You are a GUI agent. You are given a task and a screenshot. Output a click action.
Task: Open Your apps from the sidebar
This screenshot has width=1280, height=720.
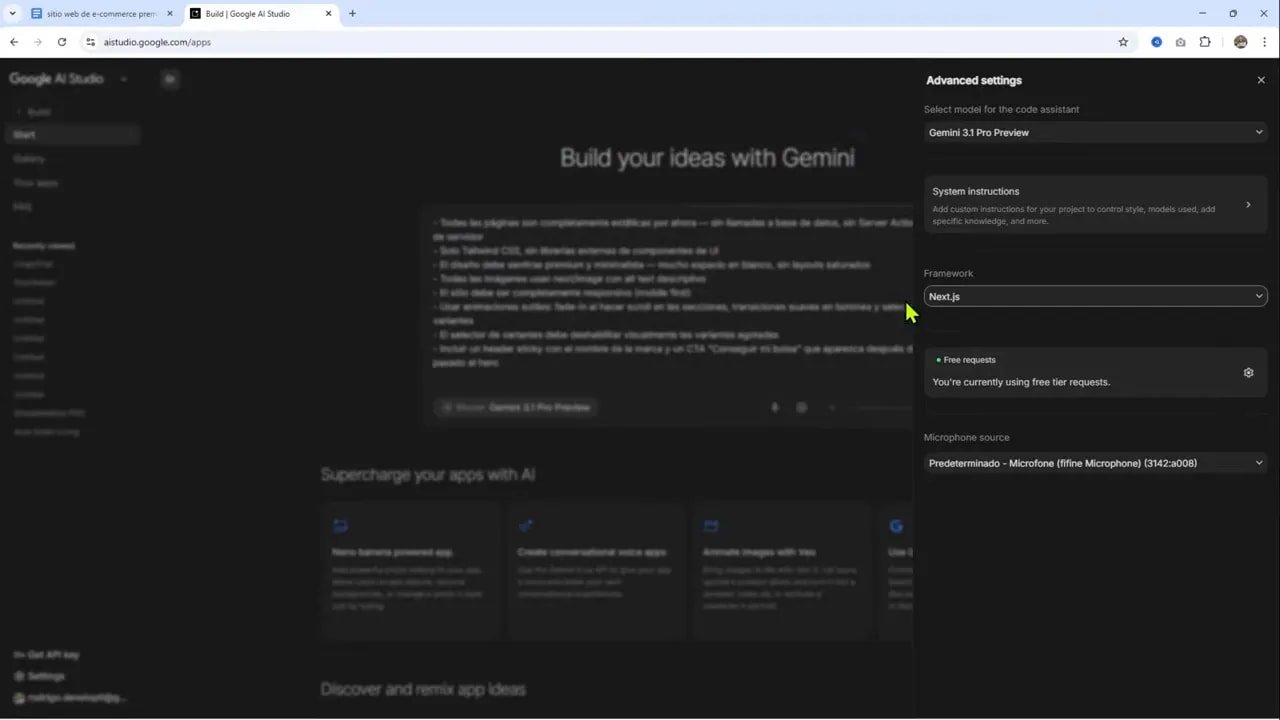pyautogui.click(x=35, y=182)
